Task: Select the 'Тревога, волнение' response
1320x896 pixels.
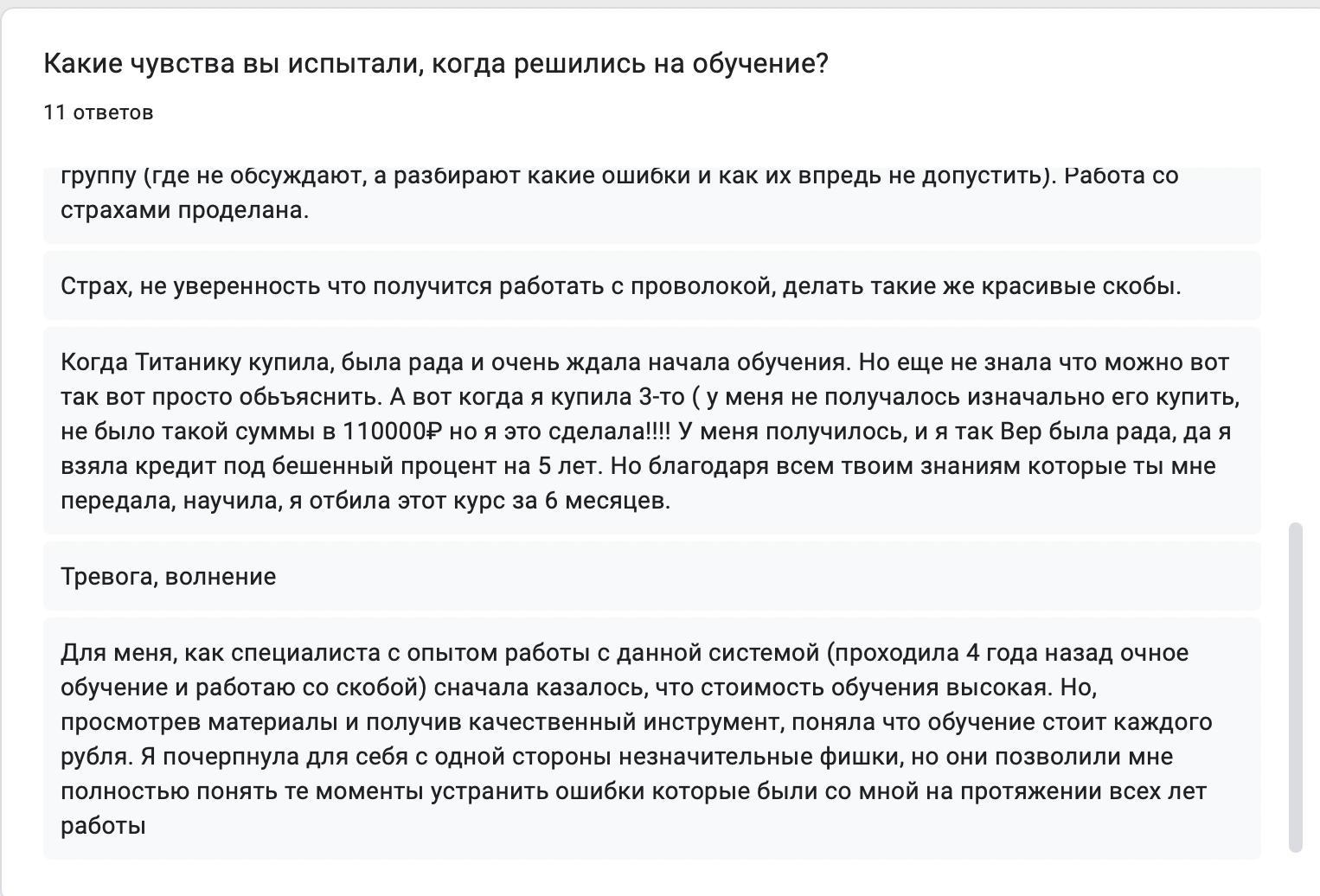Action: (651, 577)
